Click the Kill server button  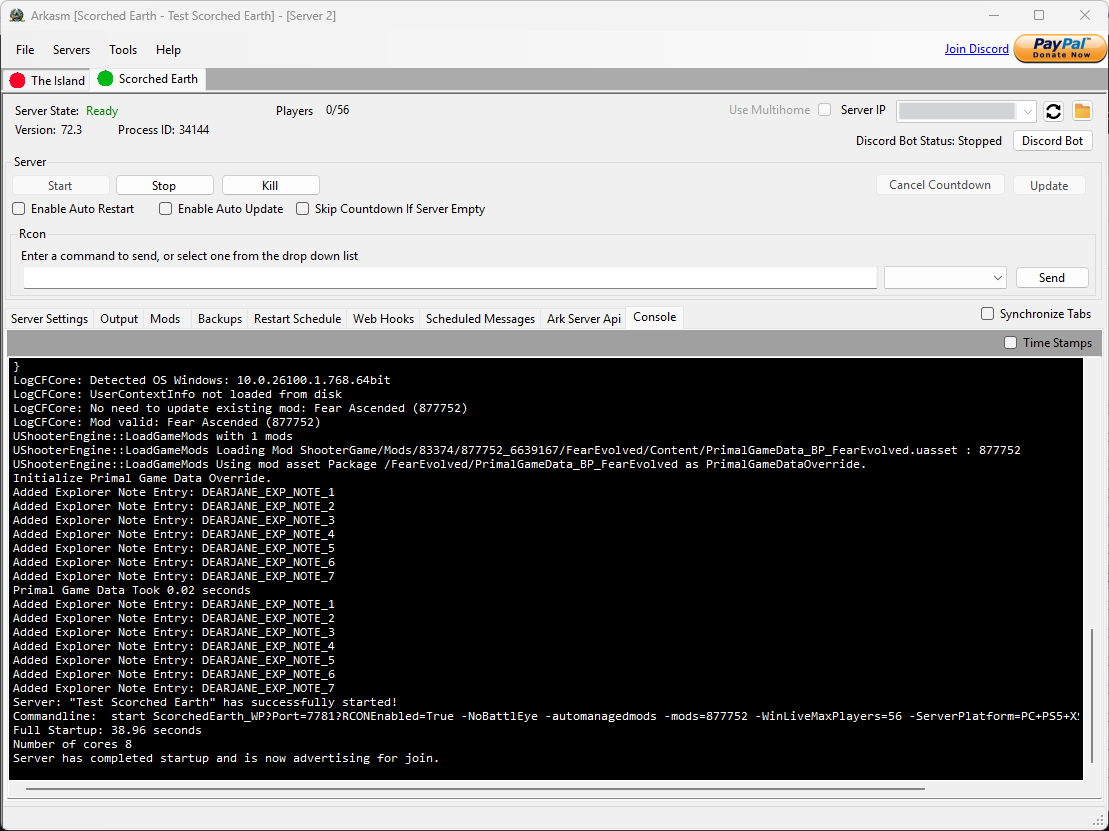click(x=270, y=185)
